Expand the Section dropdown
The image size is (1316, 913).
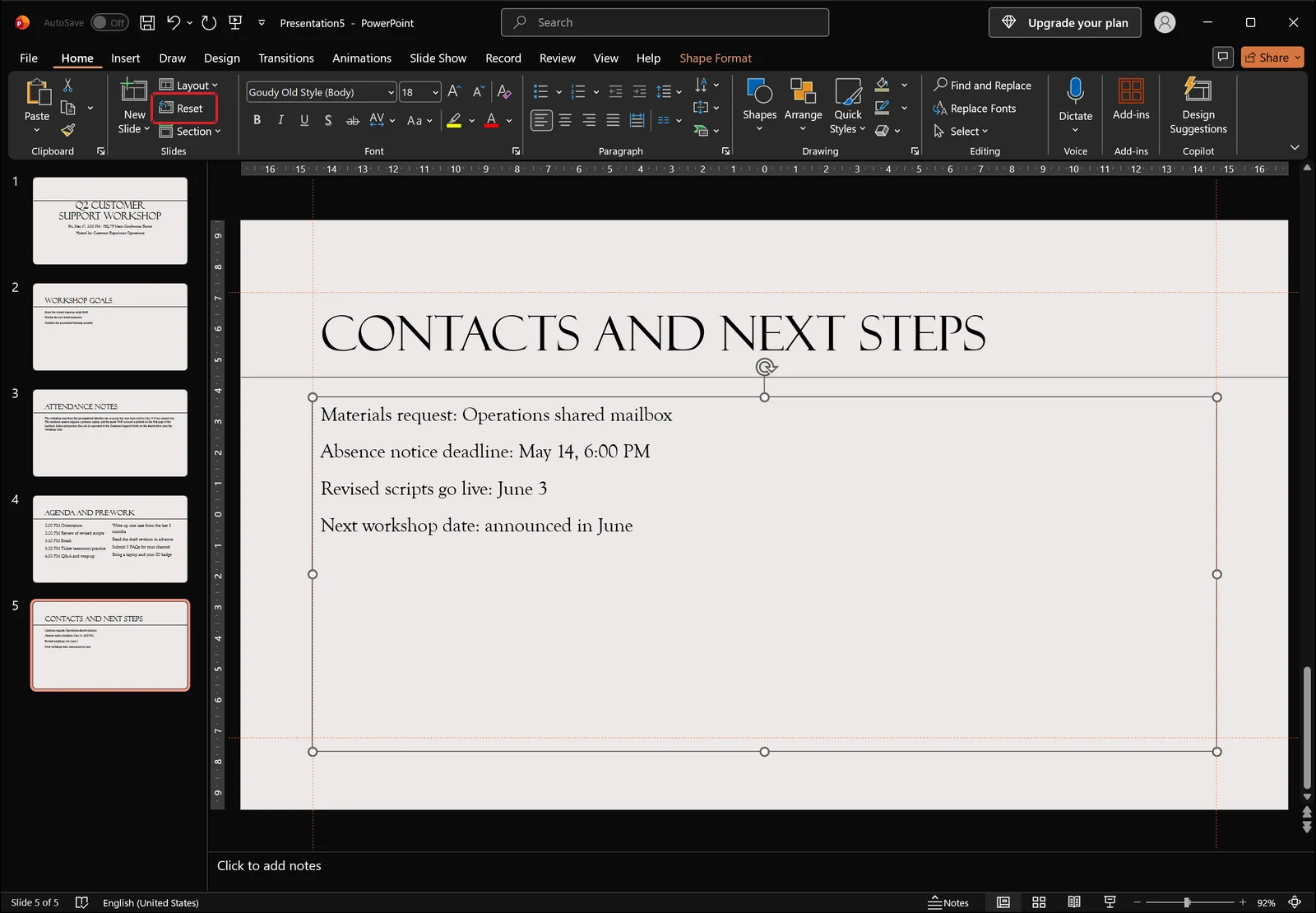189,131
